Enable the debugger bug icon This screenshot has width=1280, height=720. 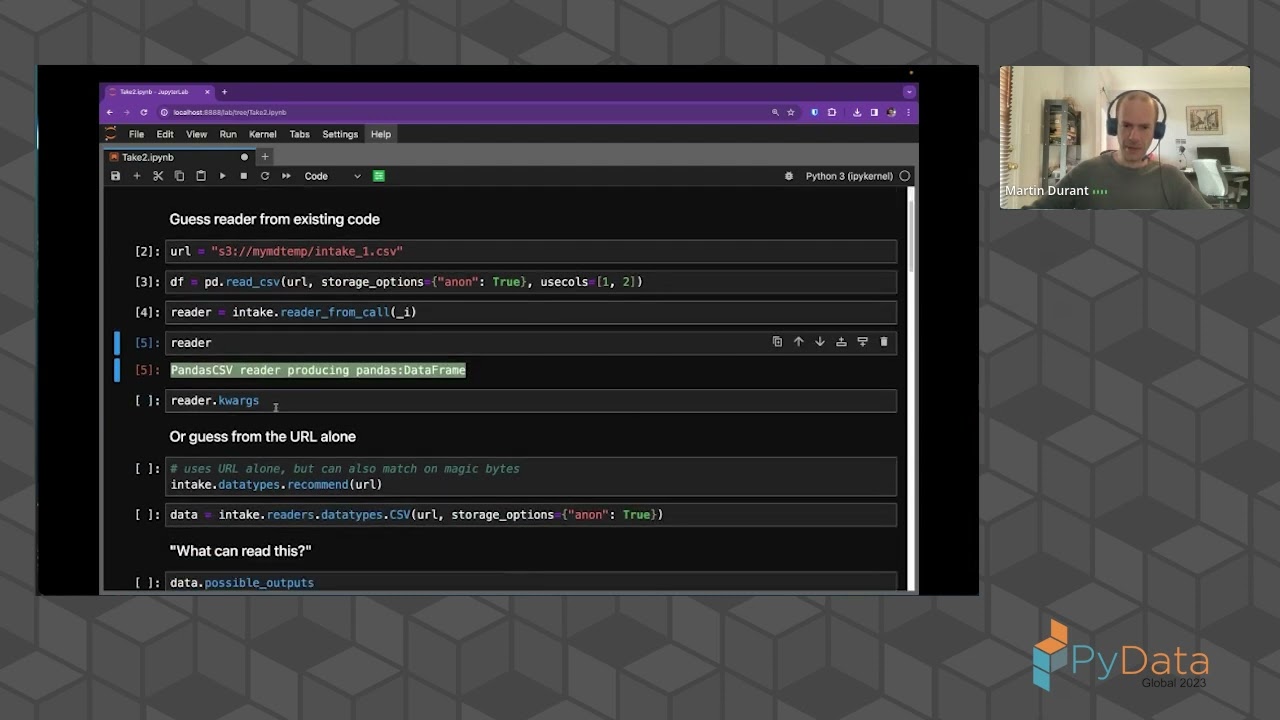(x=789, y=176)
